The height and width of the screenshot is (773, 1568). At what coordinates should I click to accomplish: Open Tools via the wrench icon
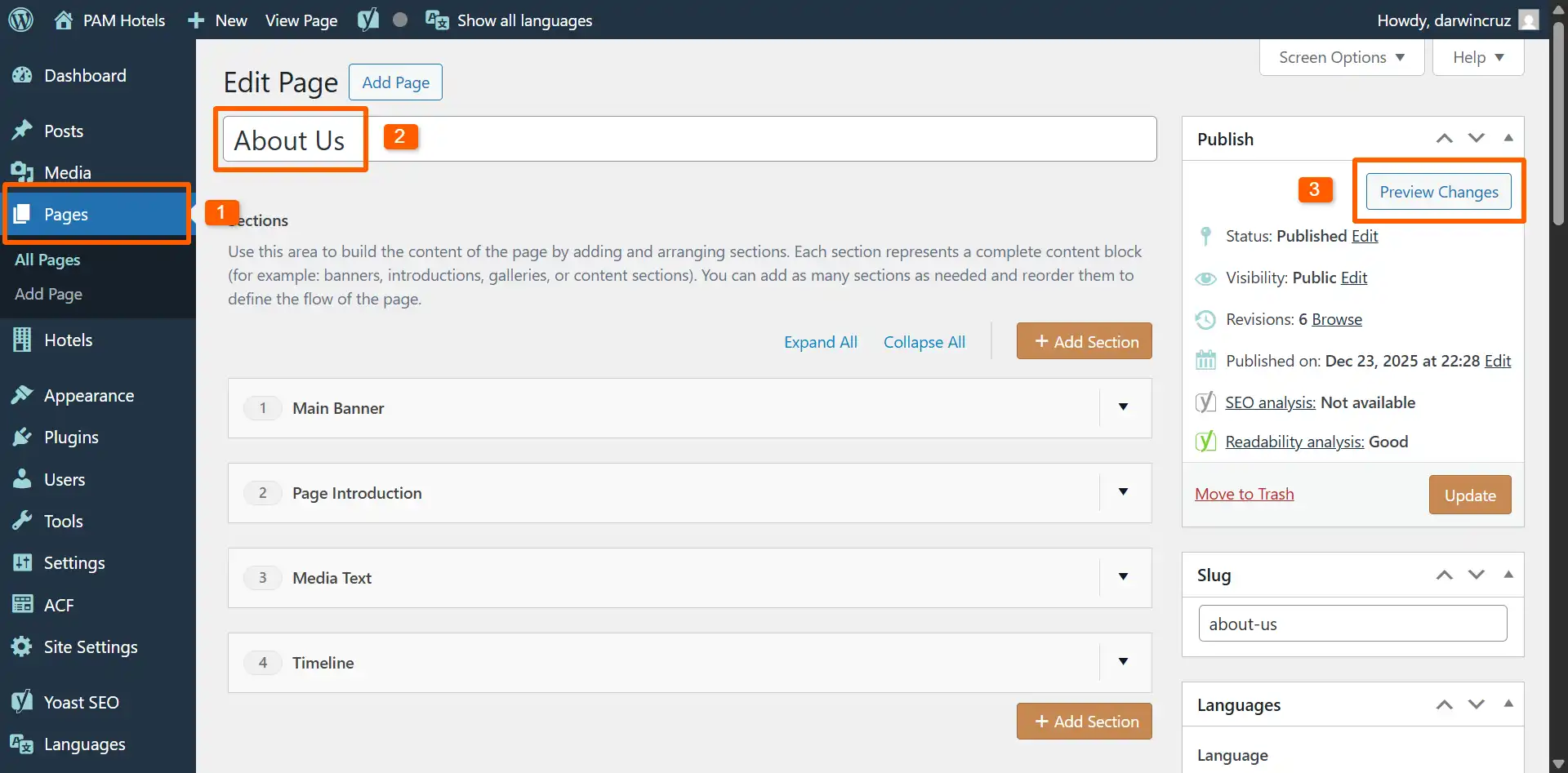coord(23,521)
